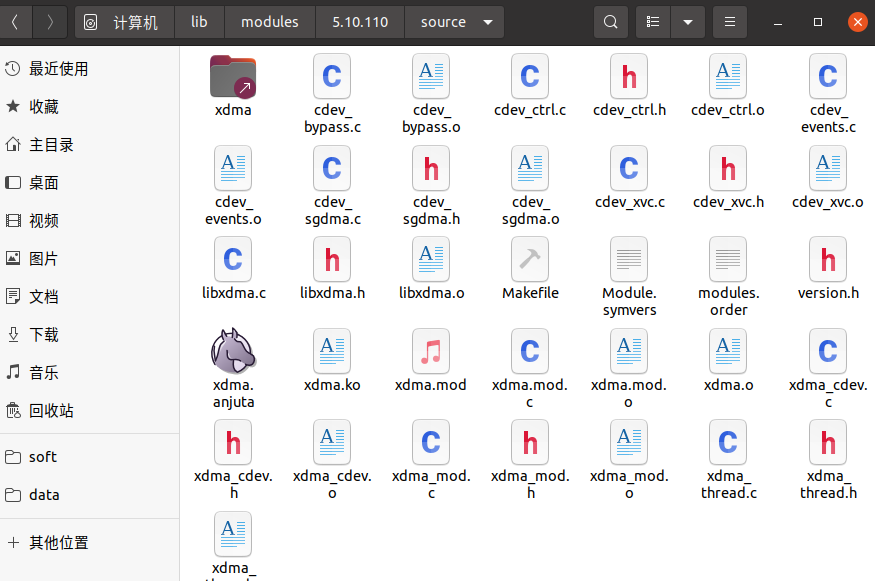Select the xdma_cdev.h header icon
Screen dimensions: 875x581
coord(233,443)
